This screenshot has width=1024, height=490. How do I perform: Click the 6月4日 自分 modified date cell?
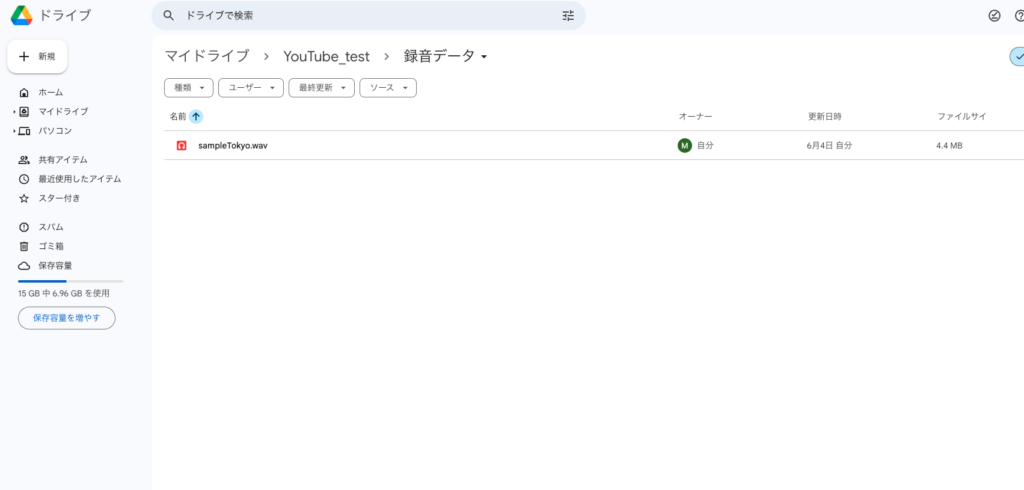pyautogui.click(x=829, y=146)
